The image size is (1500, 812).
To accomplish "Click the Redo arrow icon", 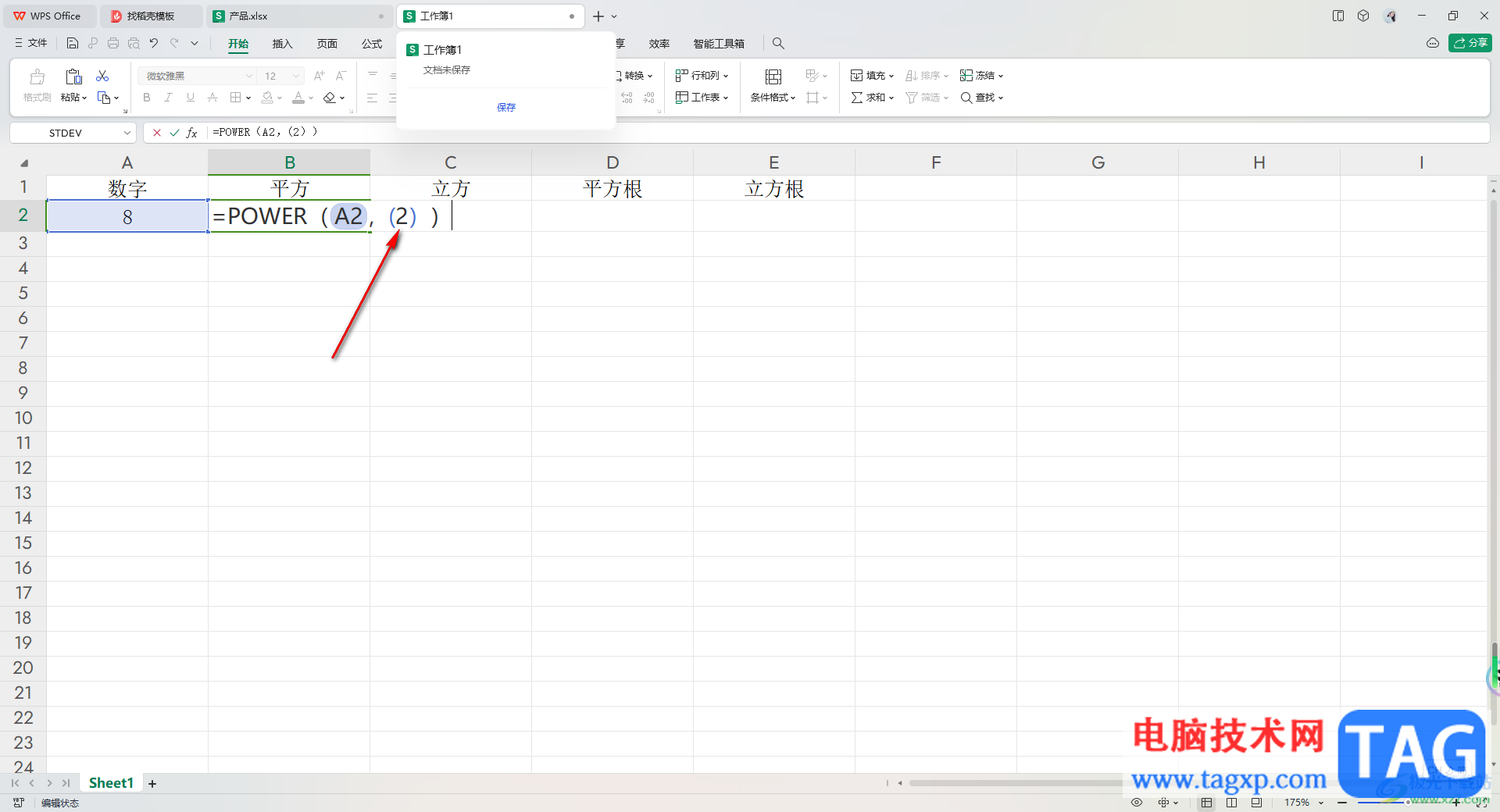I will click(x=174, y=44).
